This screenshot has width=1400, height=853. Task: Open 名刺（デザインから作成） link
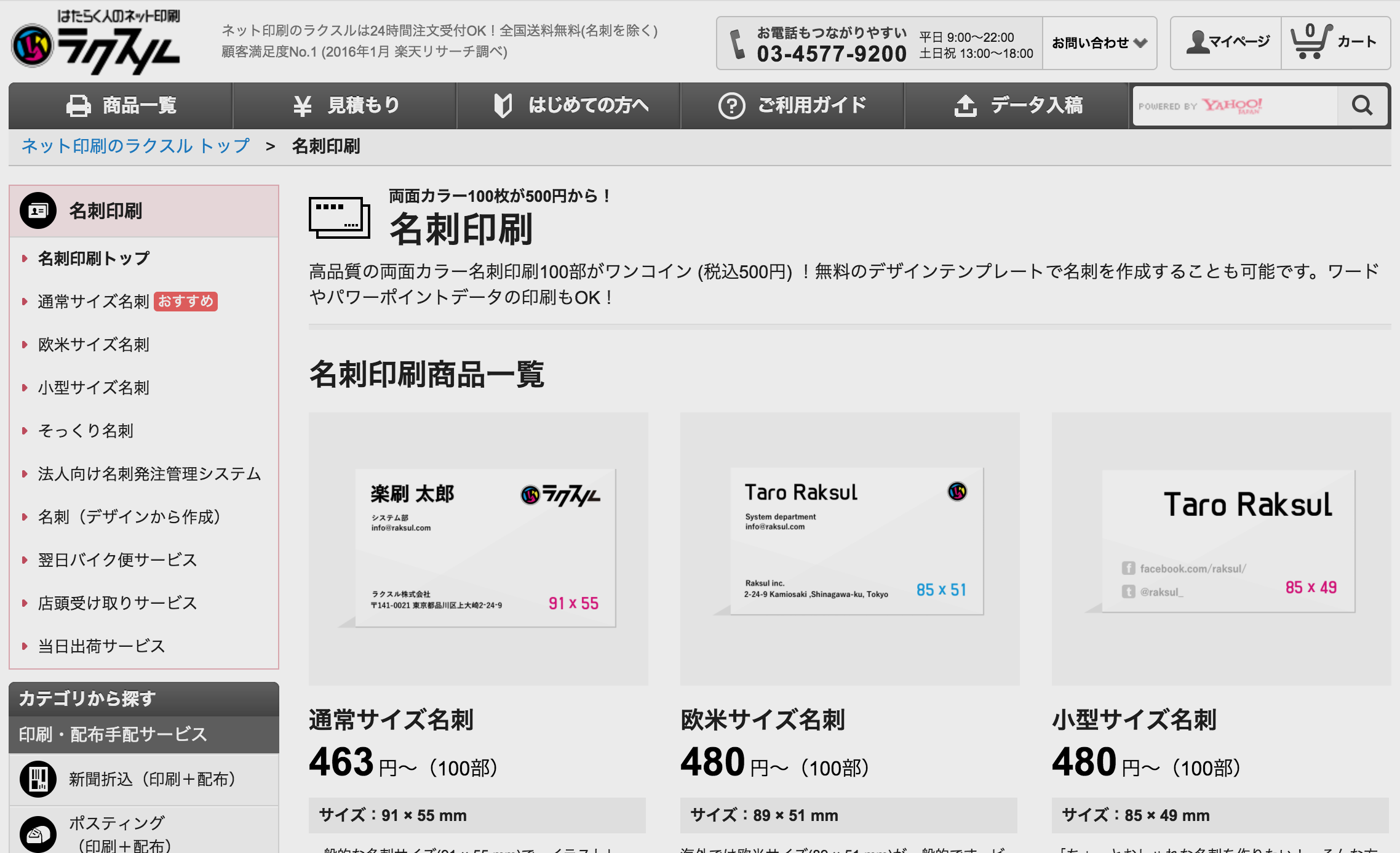(x=130, y=516)
